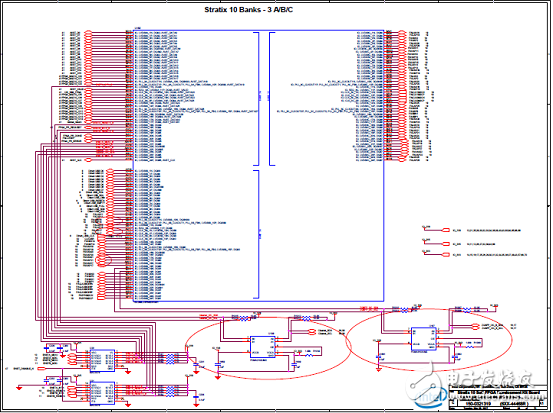Select the large blue FPGA bank symbol
The width and height of the screenshot is (553, 413).
pyautogui.click(x=259, y=166)
